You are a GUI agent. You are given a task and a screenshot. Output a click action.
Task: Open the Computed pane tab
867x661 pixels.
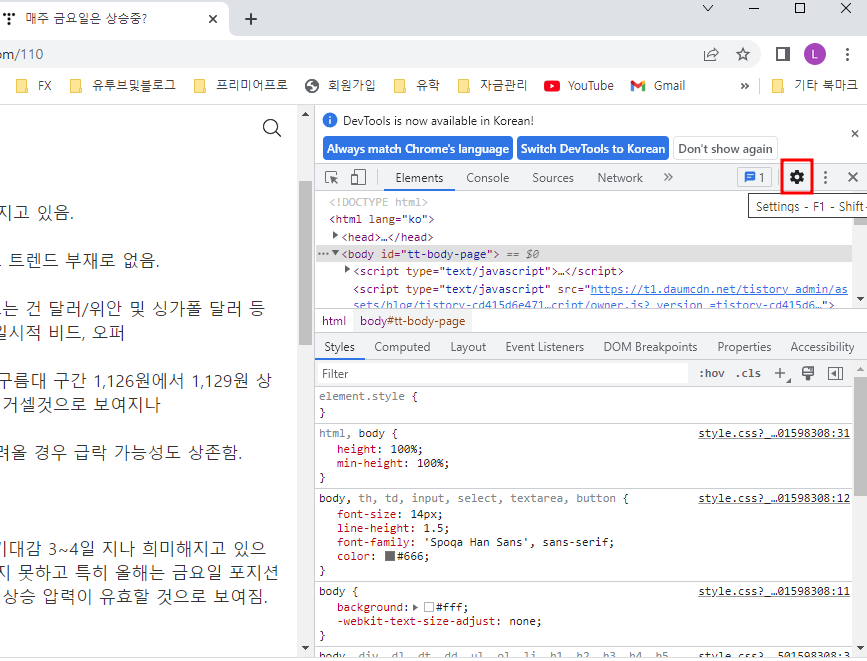point(402,347)
